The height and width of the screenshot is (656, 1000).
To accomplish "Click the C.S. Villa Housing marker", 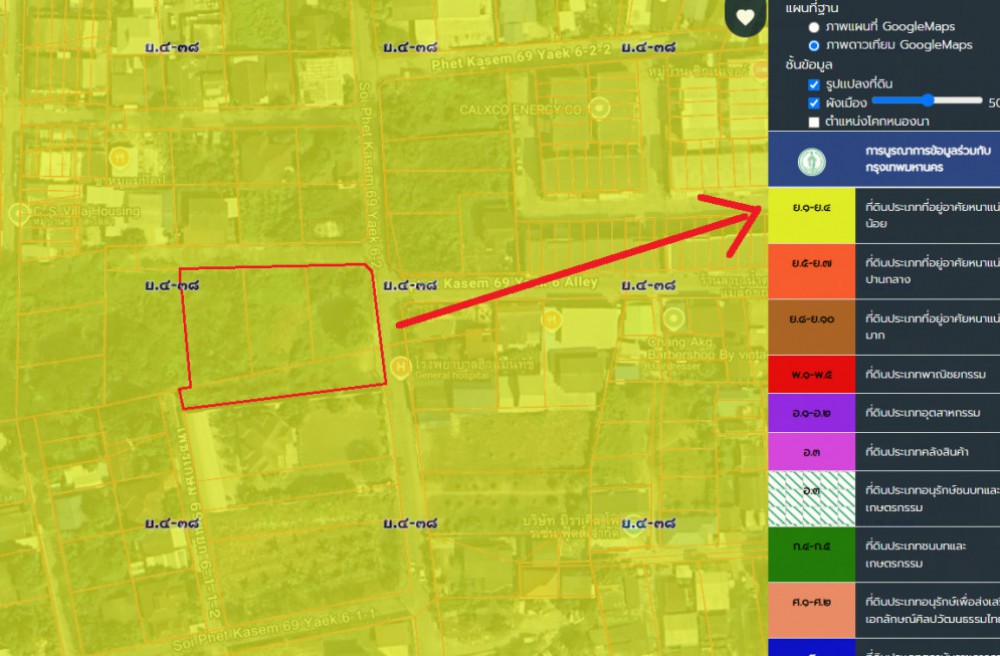I will [19, 214].
